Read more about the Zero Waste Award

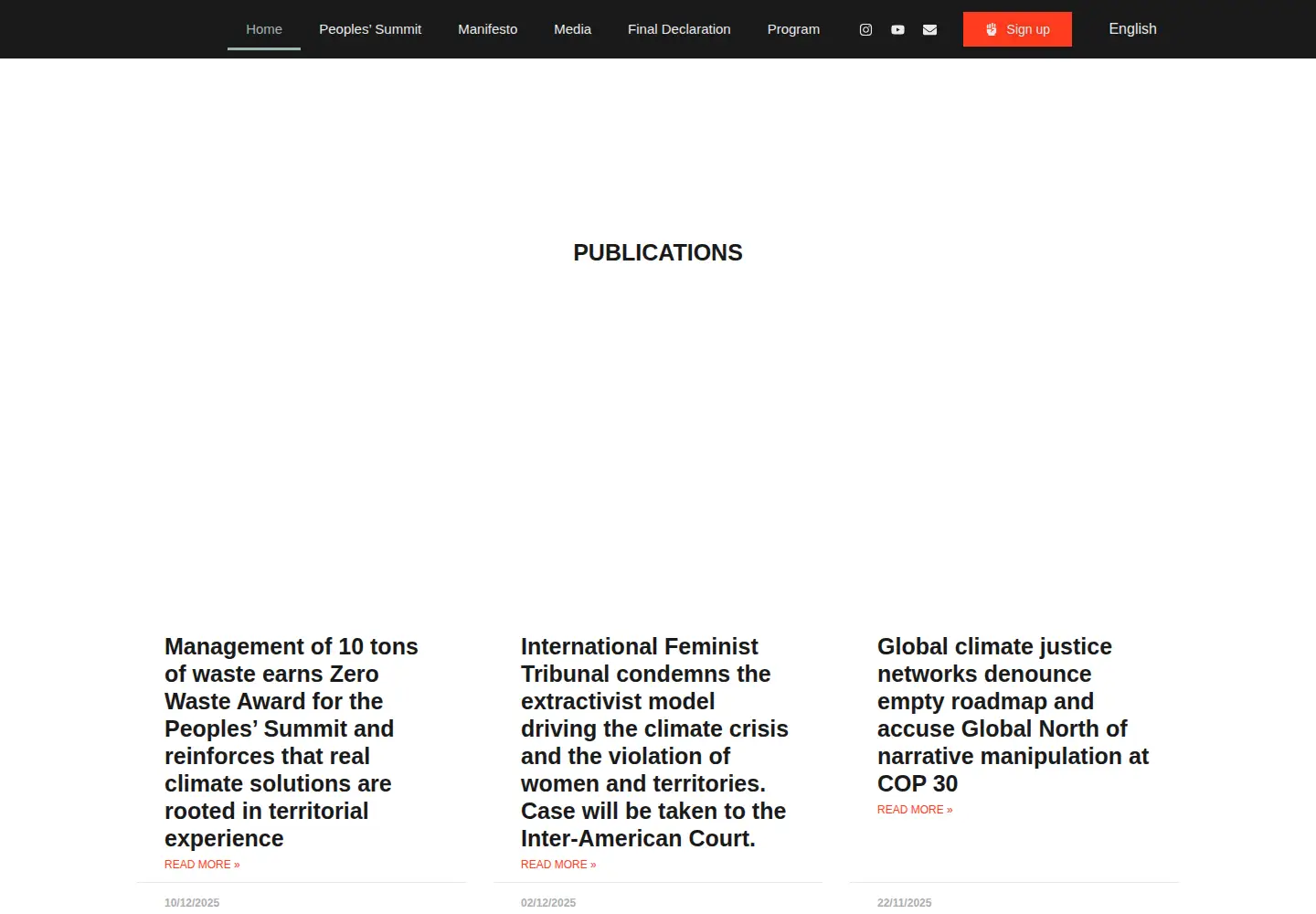coord(202,865)
